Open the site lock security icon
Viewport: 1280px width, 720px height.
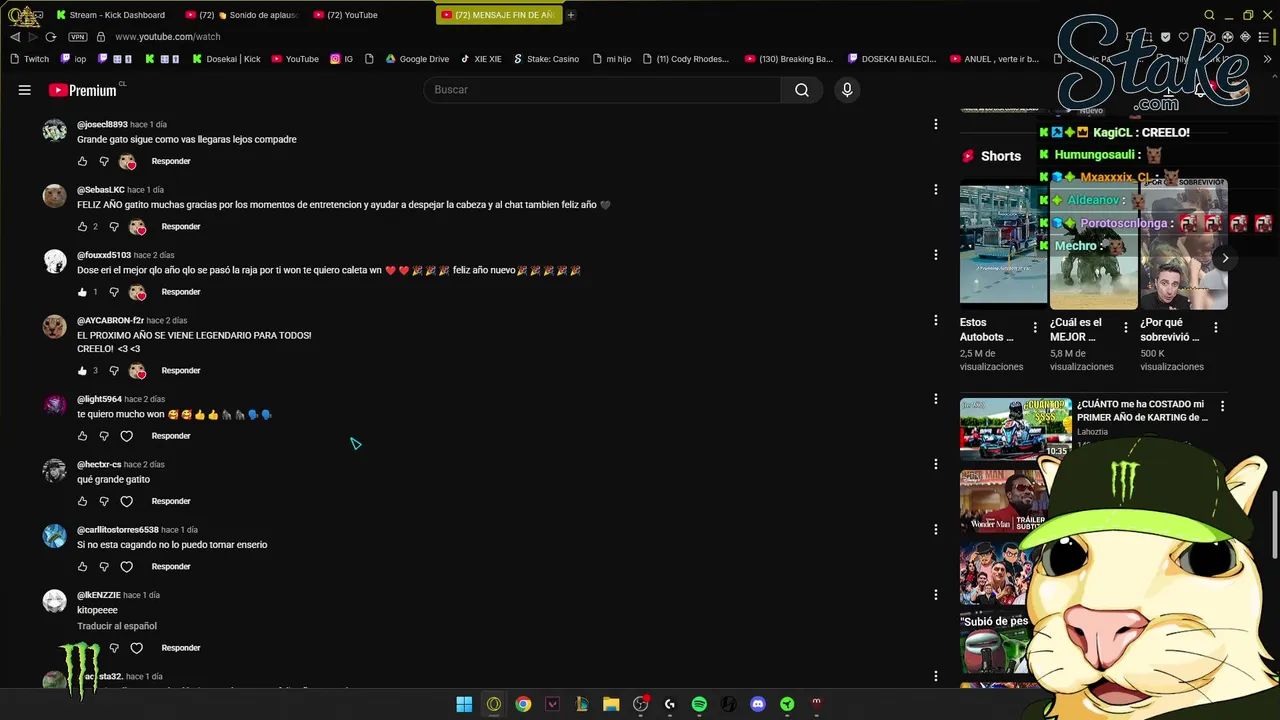100,37
